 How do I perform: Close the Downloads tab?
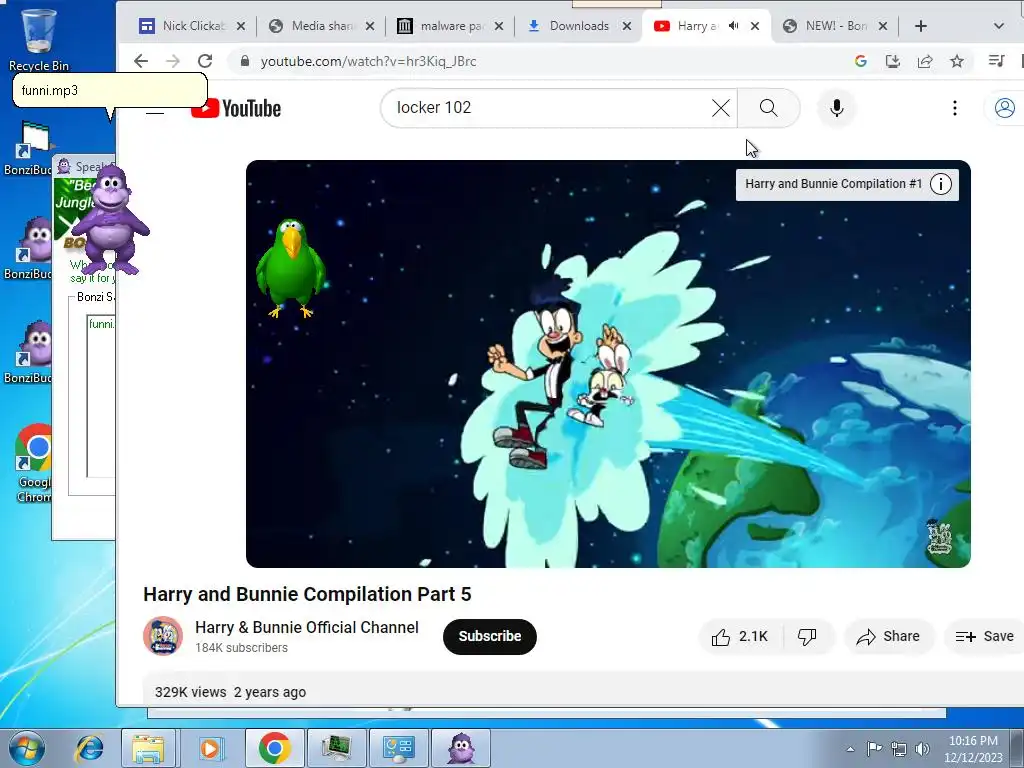pos(627,26)
